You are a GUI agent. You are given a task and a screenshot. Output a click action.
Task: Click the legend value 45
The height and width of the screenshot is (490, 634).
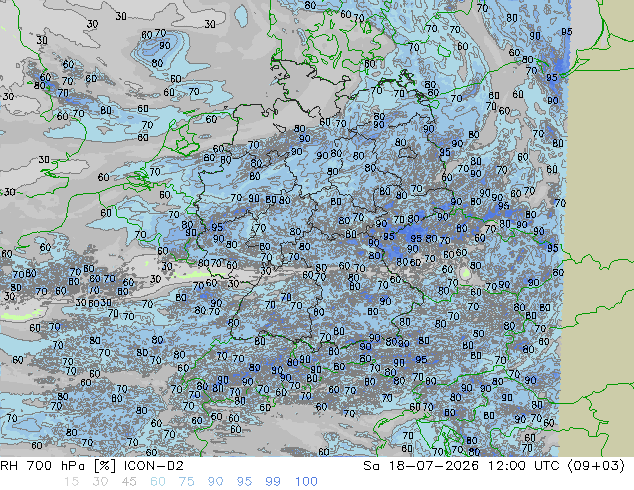point(129,482)
